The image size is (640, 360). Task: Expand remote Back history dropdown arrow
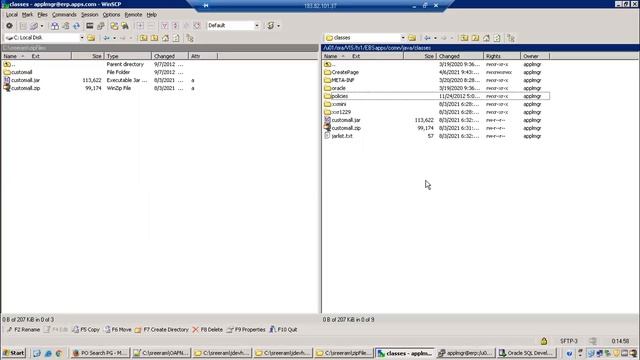[x=435, y=38]
